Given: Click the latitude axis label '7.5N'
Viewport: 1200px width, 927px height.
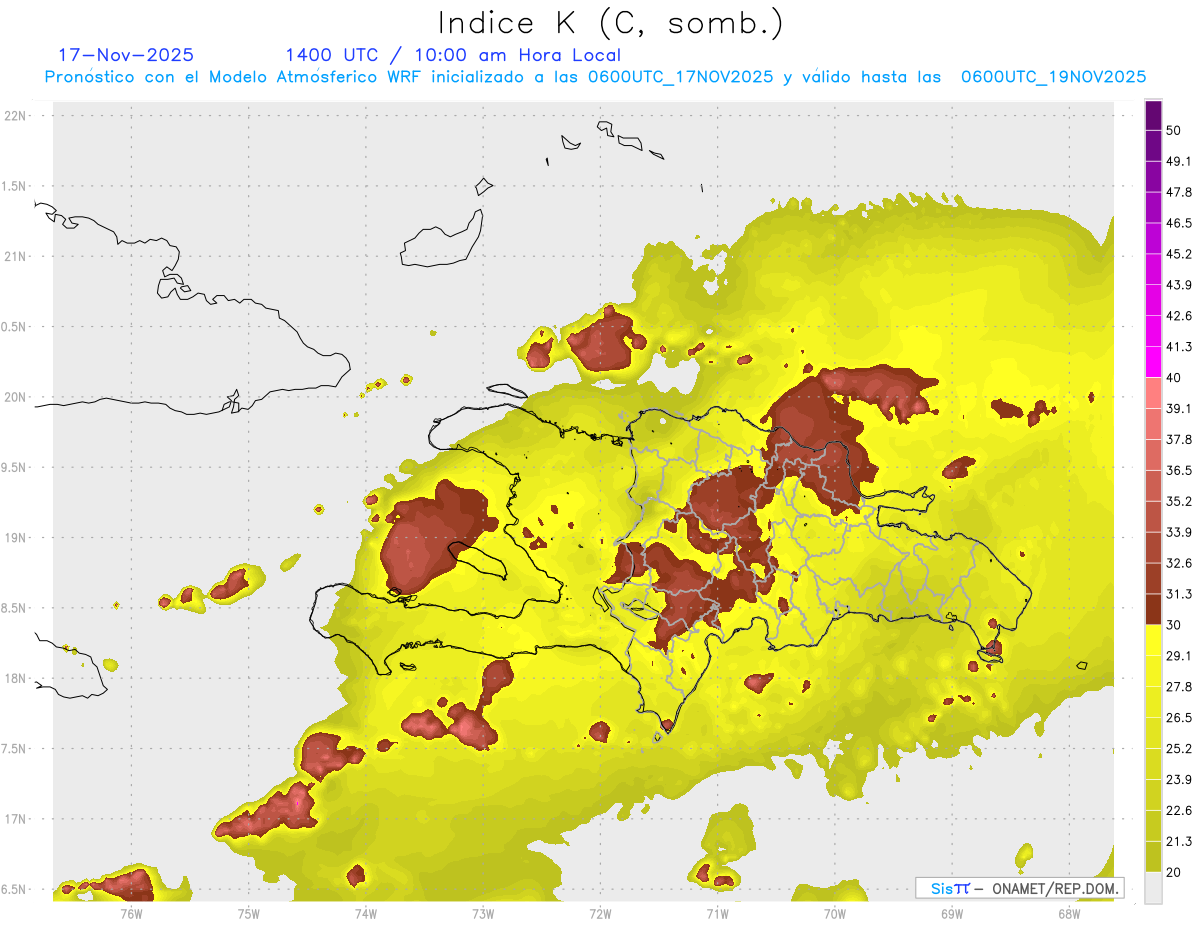Looking at the screenshot, I should click(x=15, y=749).
